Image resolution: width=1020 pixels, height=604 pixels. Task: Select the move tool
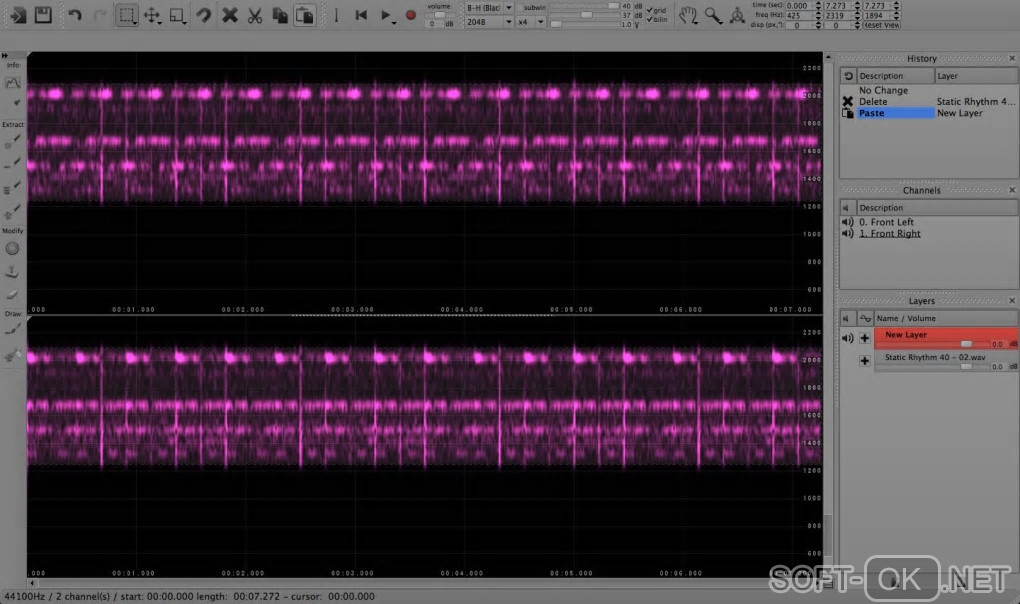click(151, 15)
